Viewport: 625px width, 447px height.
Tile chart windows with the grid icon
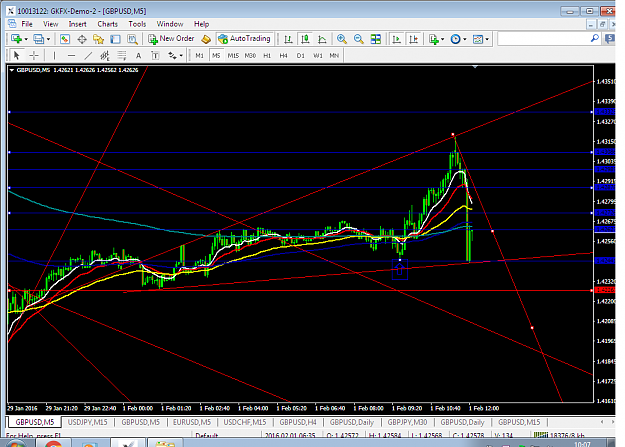coord(375,39)
